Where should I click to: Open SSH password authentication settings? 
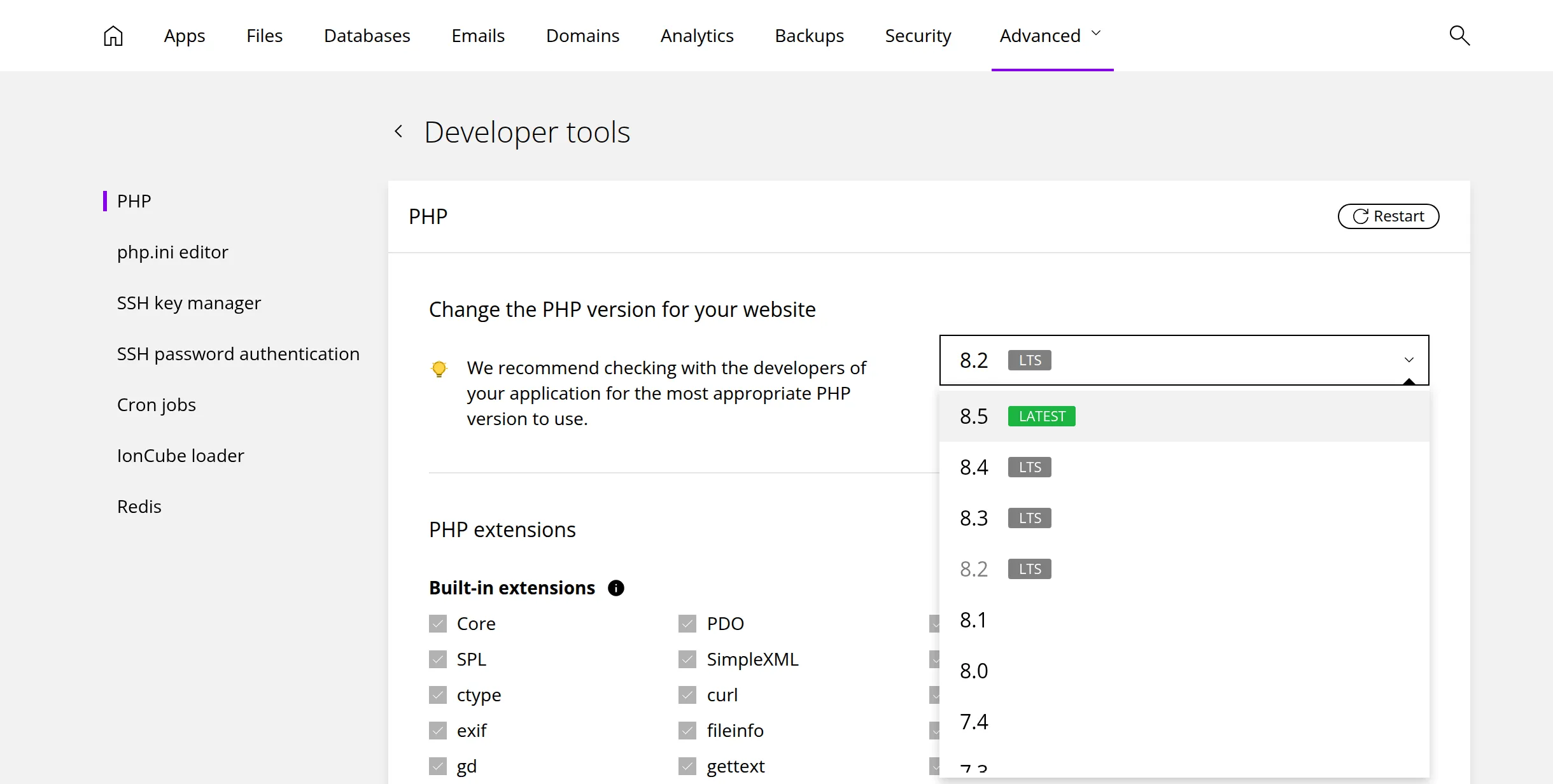pyautogui.click(x=238, y=354)
